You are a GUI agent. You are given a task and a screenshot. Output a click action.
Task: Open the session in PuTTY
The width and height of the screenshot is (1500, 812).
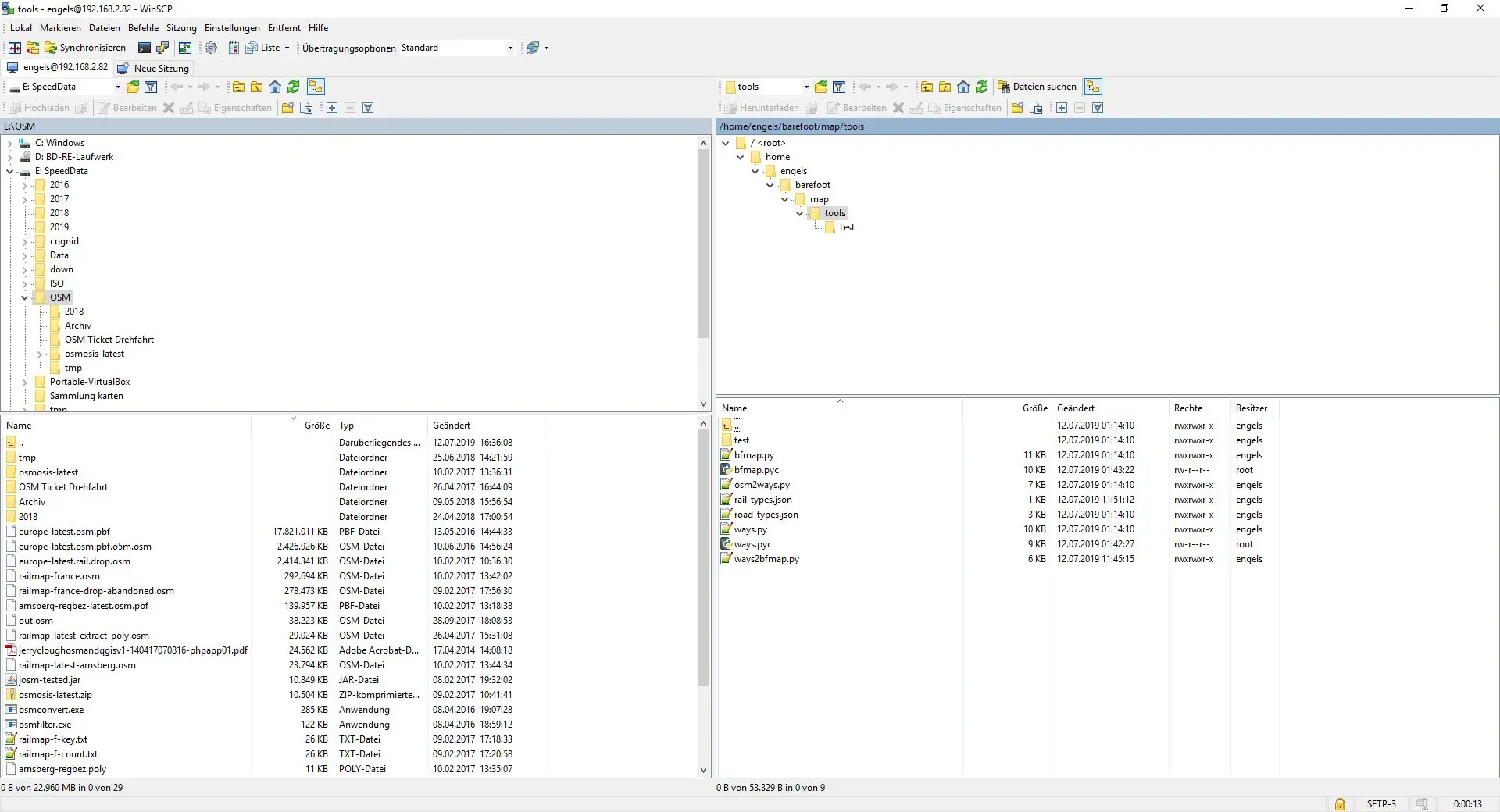click(x=162, y=48)
